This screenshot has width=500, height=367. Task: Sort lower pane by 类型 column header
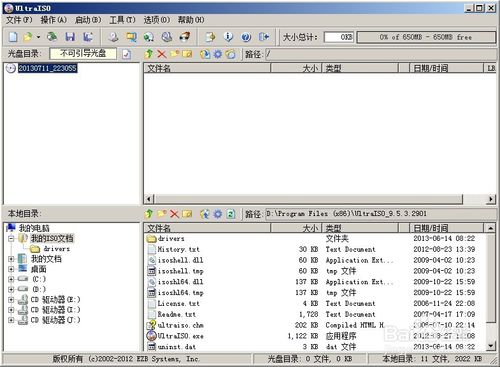click(x=360, y=228)
